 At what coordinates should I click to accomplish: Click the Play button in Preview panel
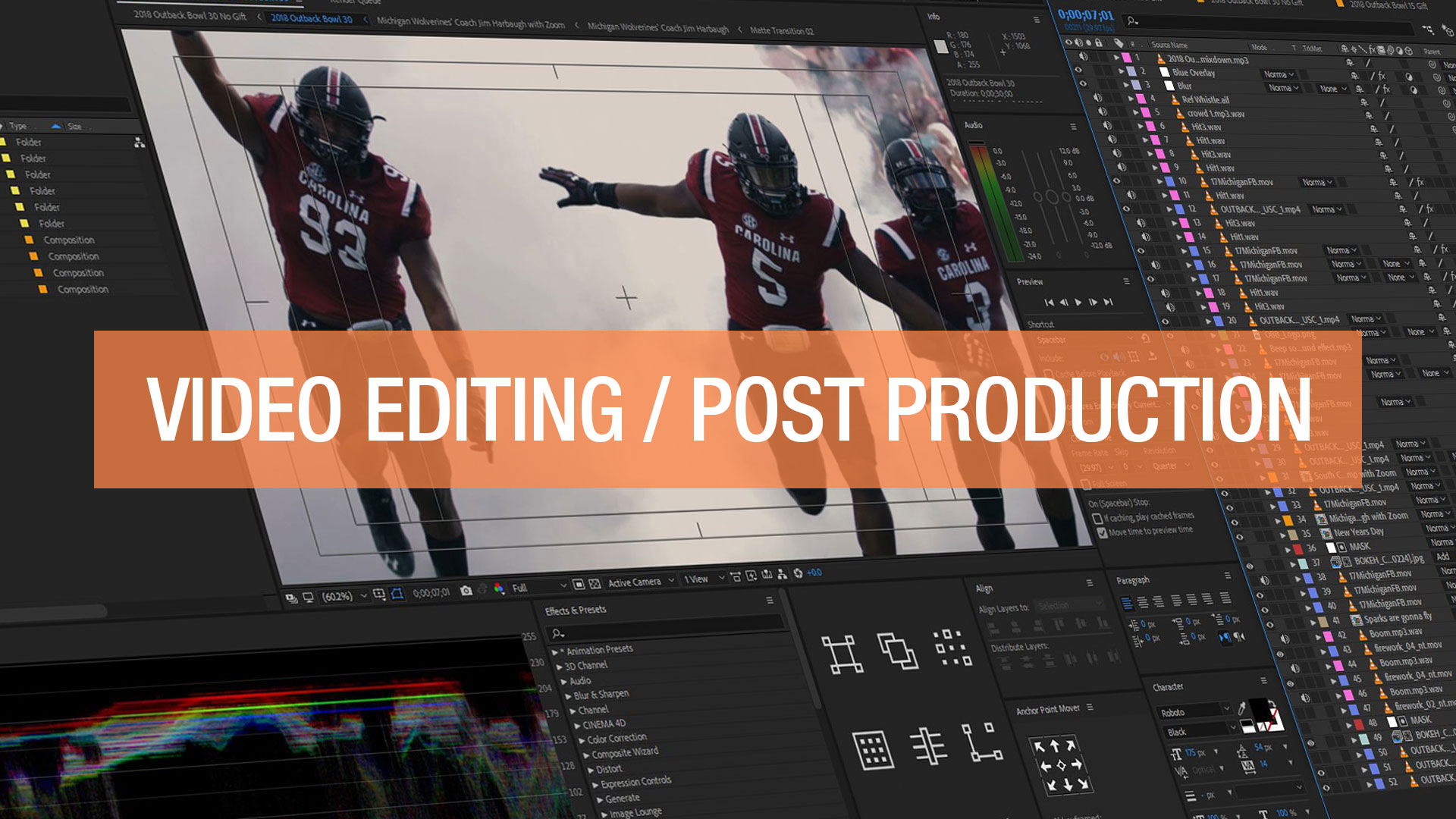point(1078,303)
